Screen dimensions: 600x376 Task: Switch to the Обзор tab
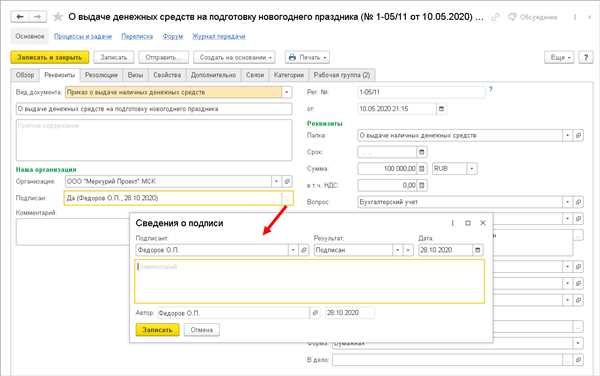(x=25, y=75)
